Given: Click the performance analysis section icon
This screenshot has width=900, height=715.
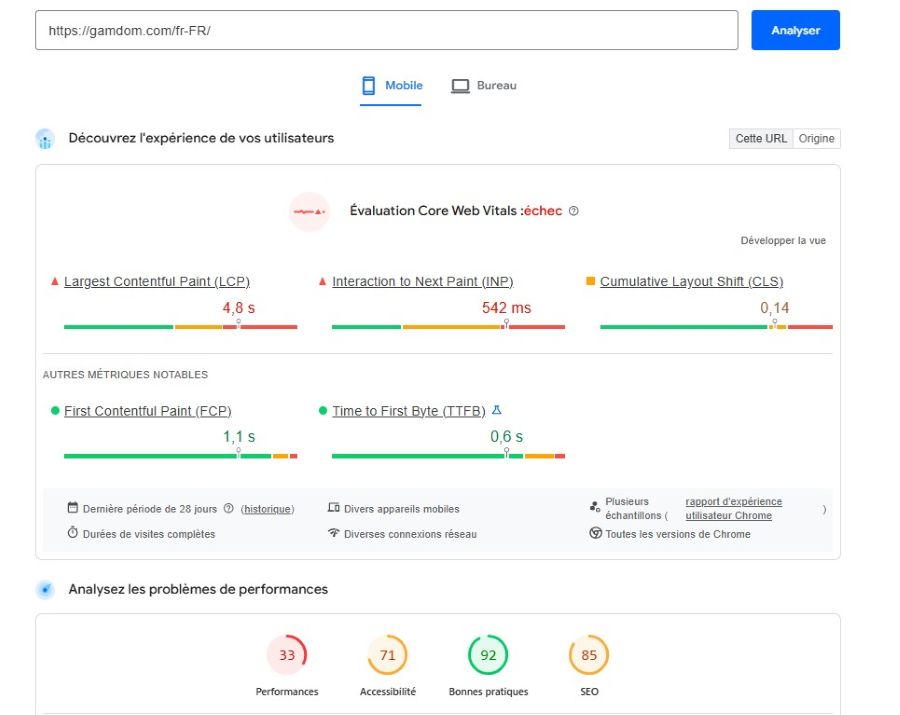Looking at the screenshot, I should pyautogui.click(x=45, y=589).
